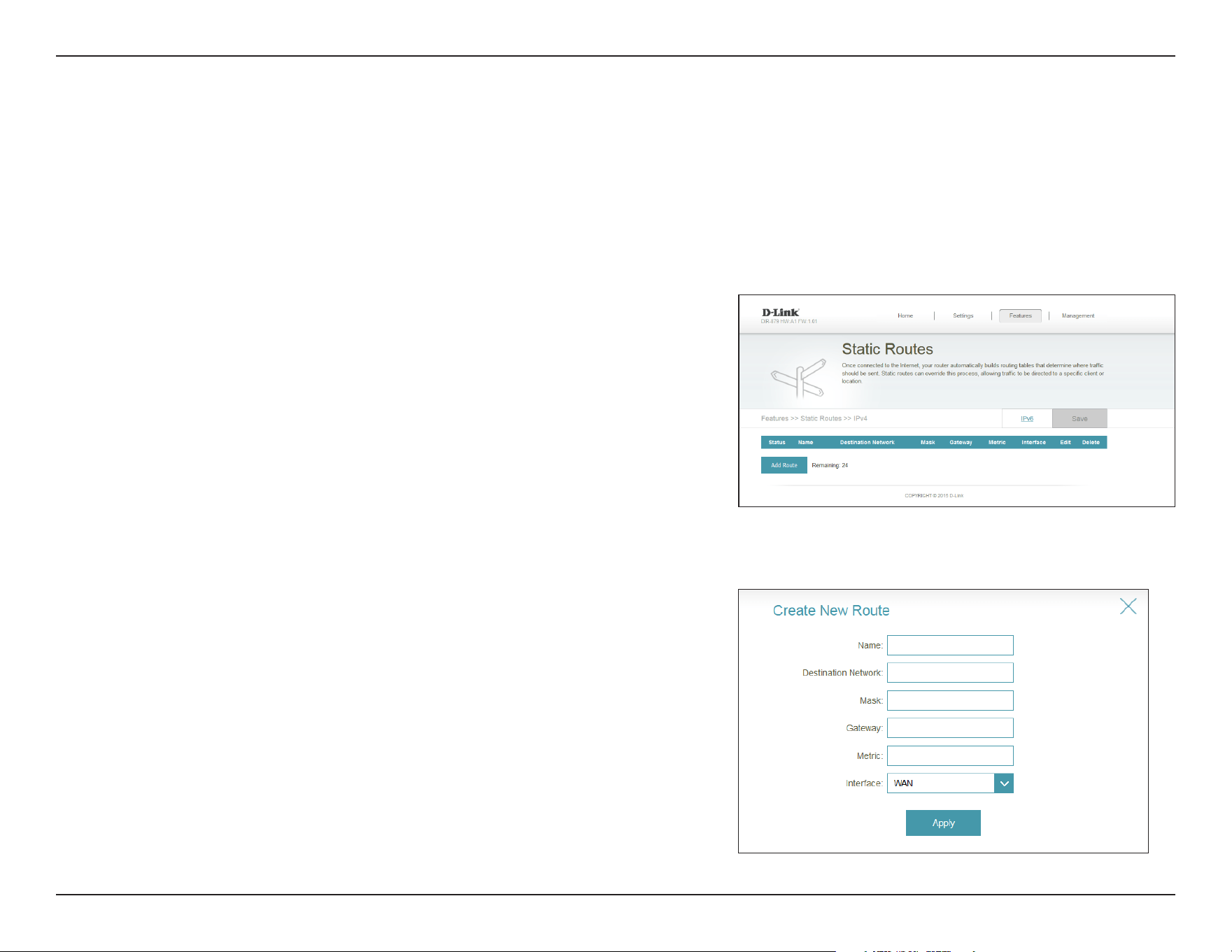Screen dimensions: 1232x952
Task: Switch to the IPv6 link
Action: [x=1027, y=418]
